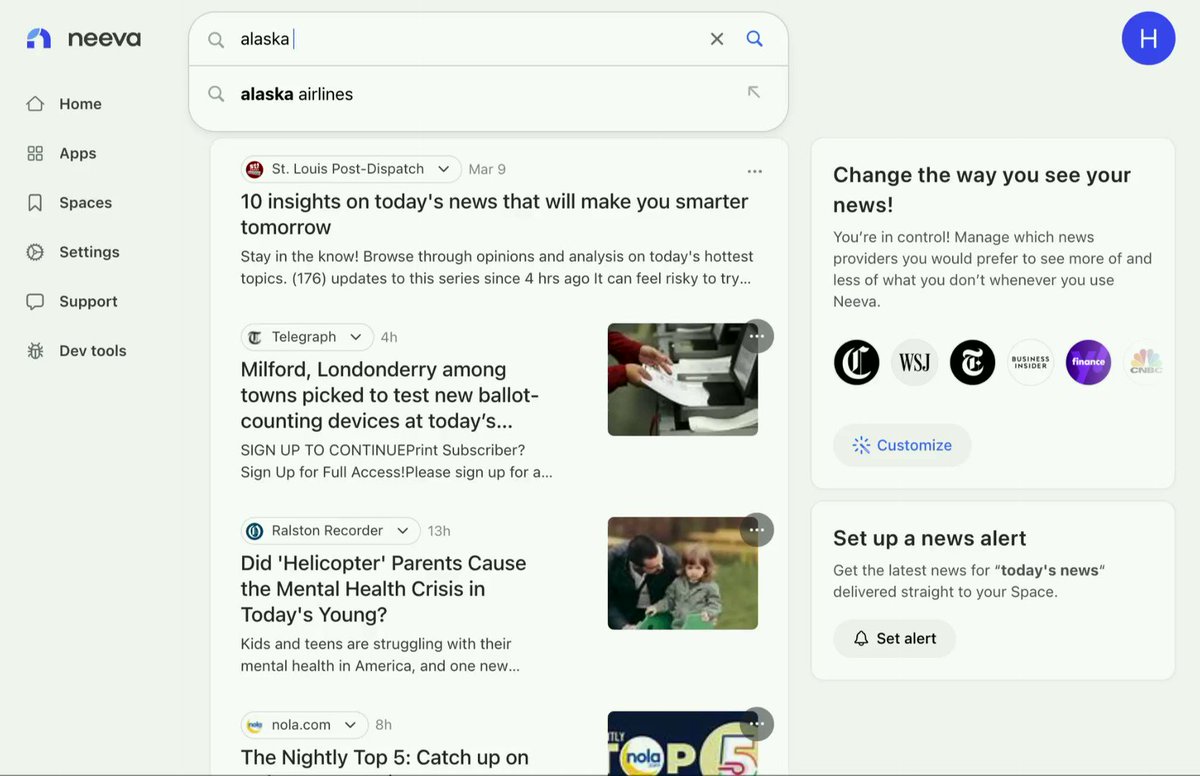Click the Yahoo Finance provider logo

point(1089,362)
